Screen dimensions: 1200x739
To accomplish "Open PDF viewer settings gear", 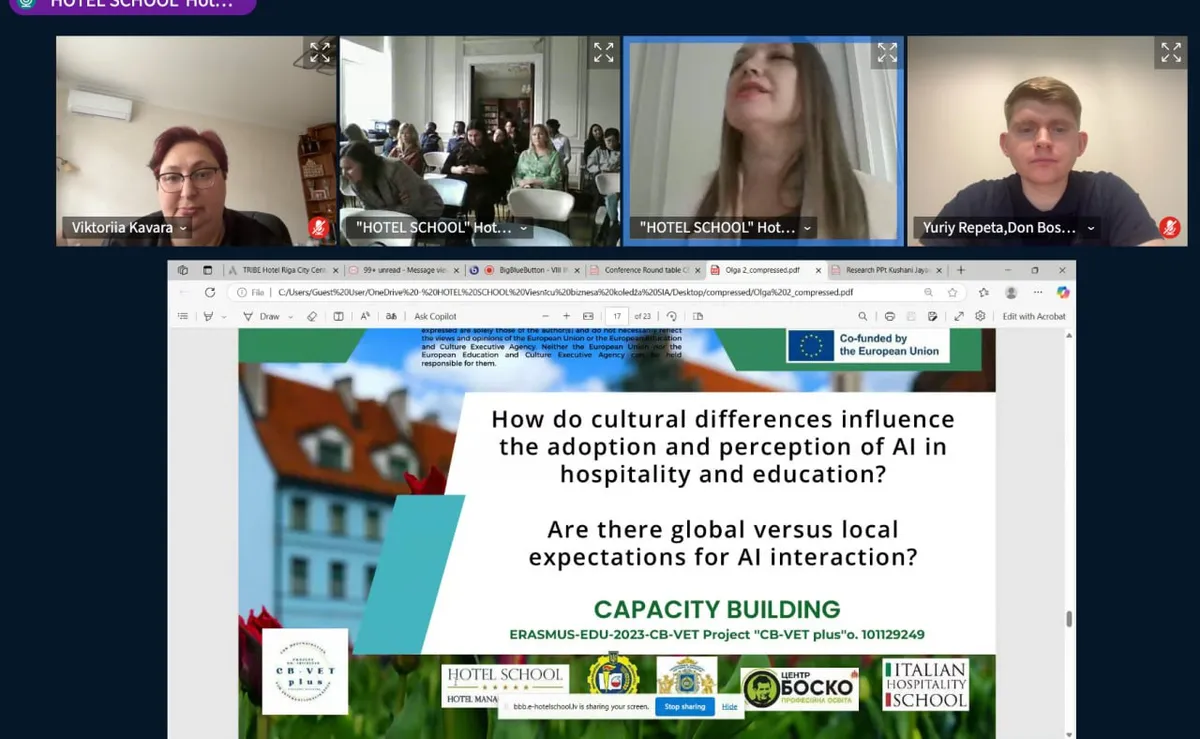I will (x=980, y=316).
